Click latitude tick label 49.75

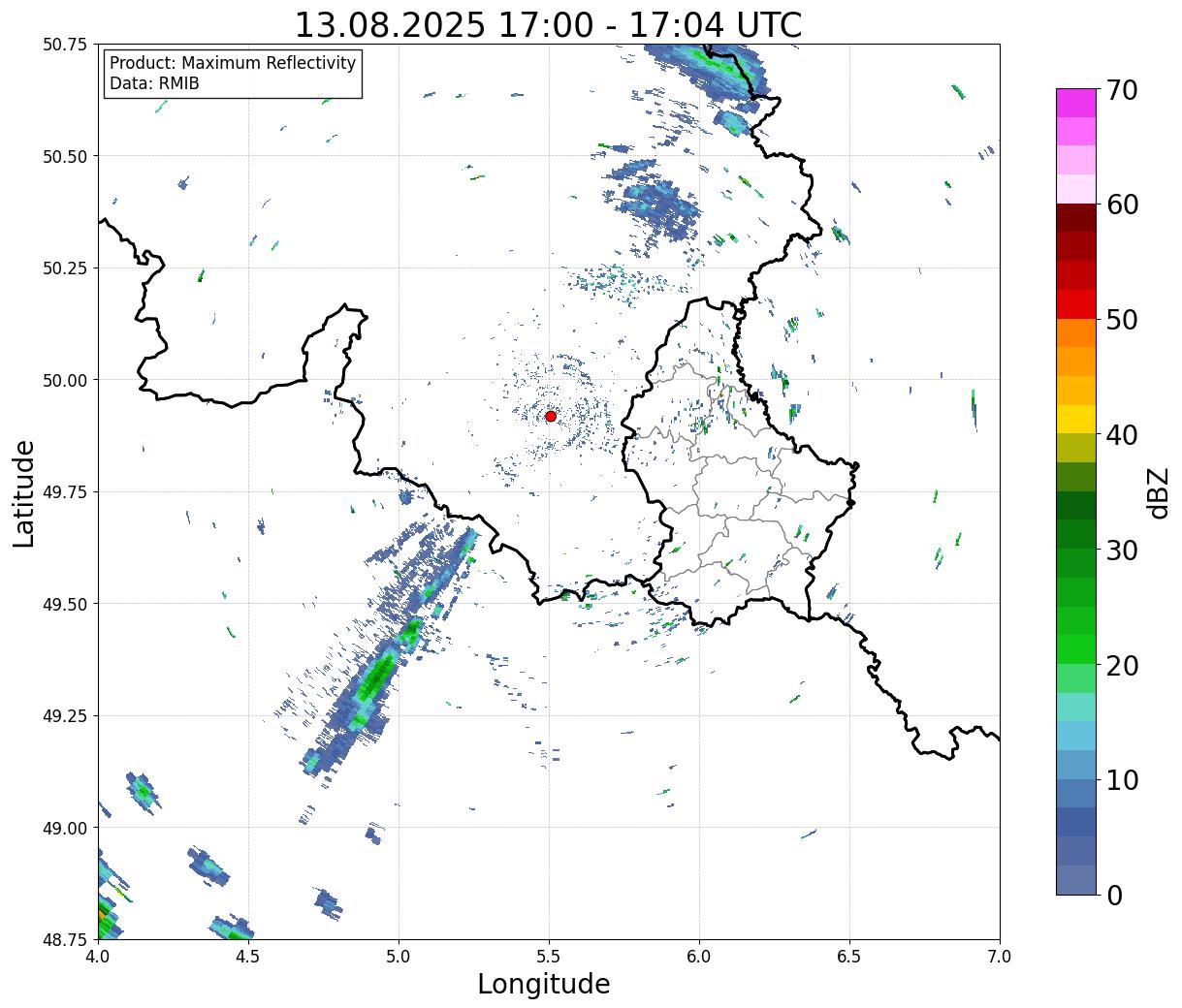(x=65, y=492)
